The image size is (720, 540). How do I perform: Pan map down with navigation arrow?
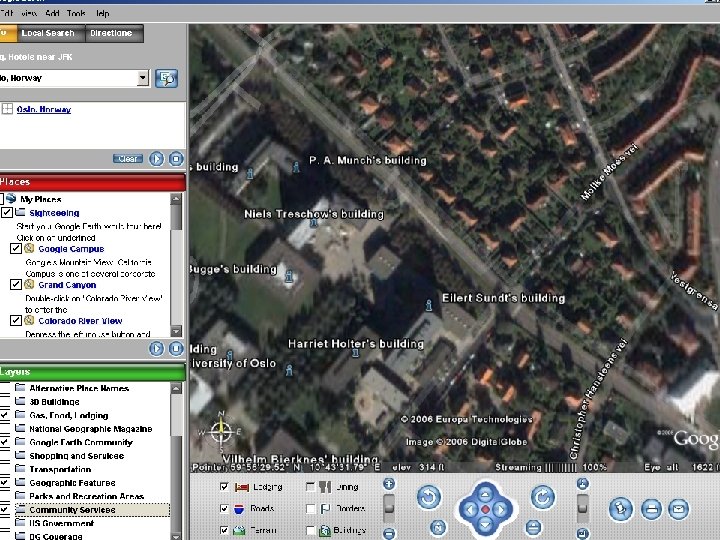click(485, 524)
